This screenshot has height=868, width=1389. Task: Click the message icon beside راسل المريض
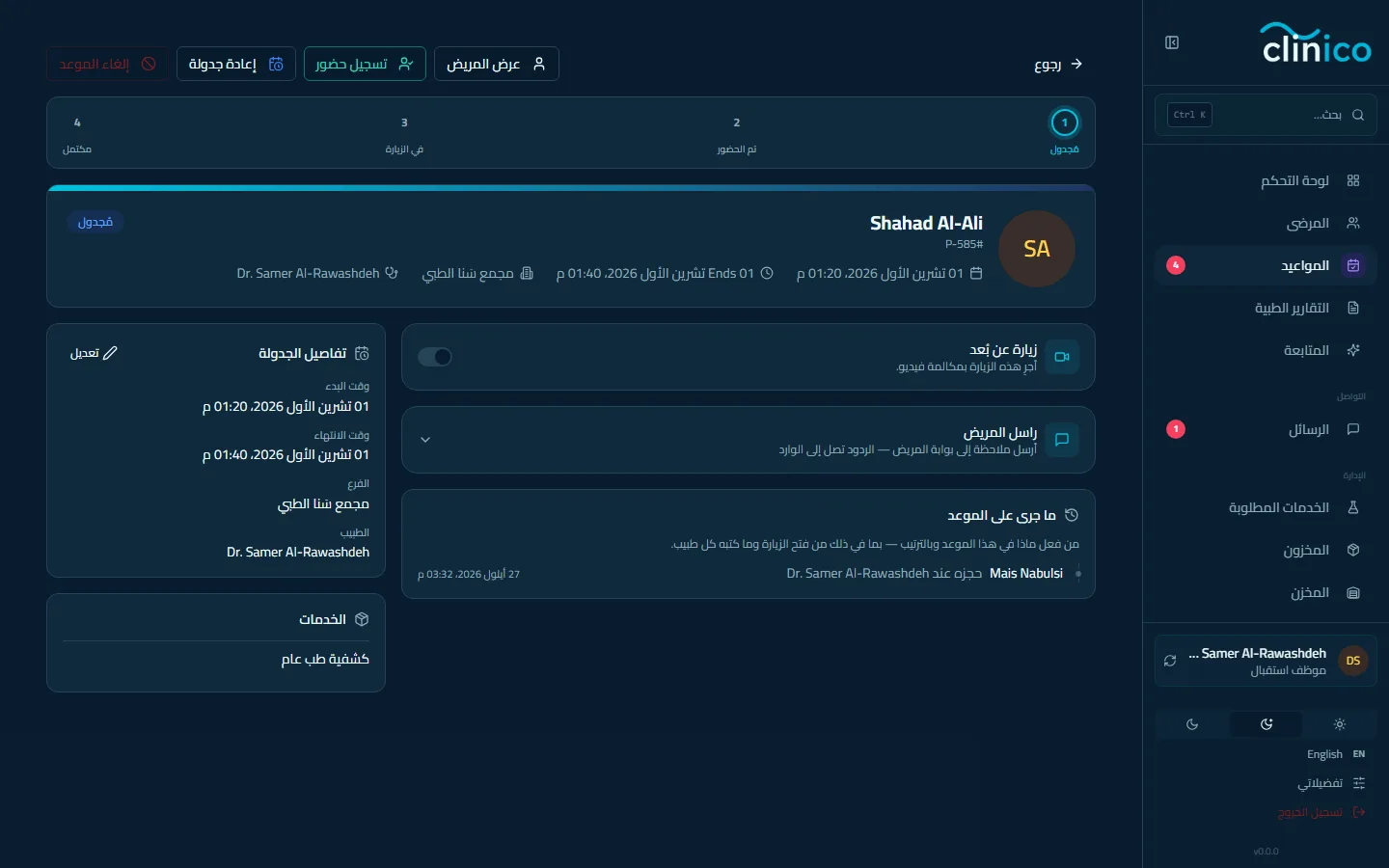(1062, 440)
